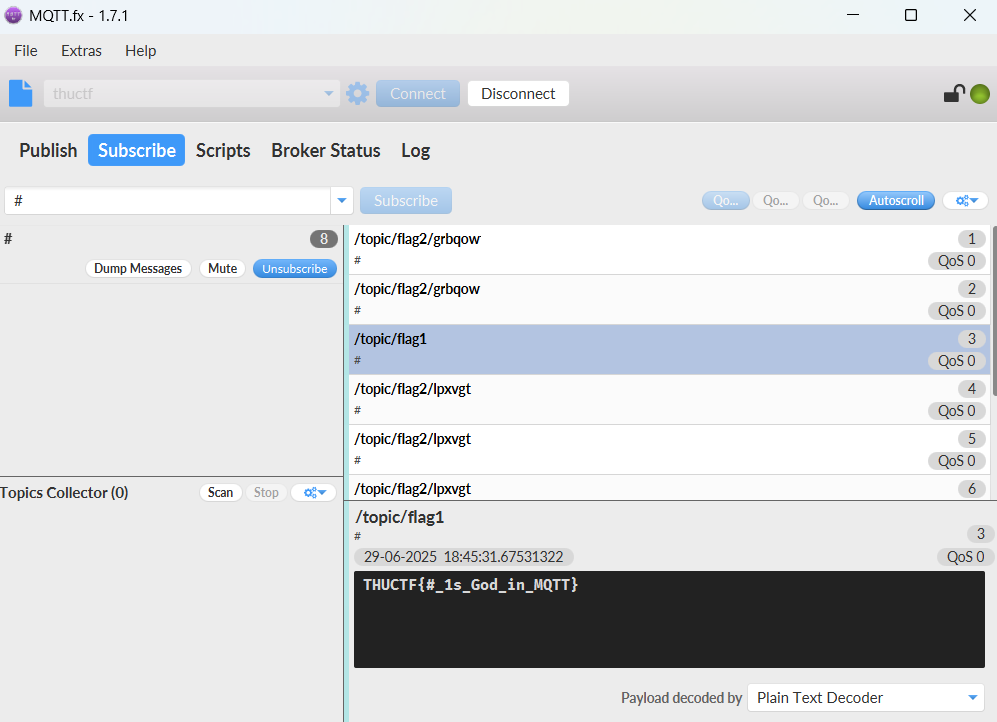Click the unlocked padlock icon
Screen dimensions: 997x722
coord(954,94)
